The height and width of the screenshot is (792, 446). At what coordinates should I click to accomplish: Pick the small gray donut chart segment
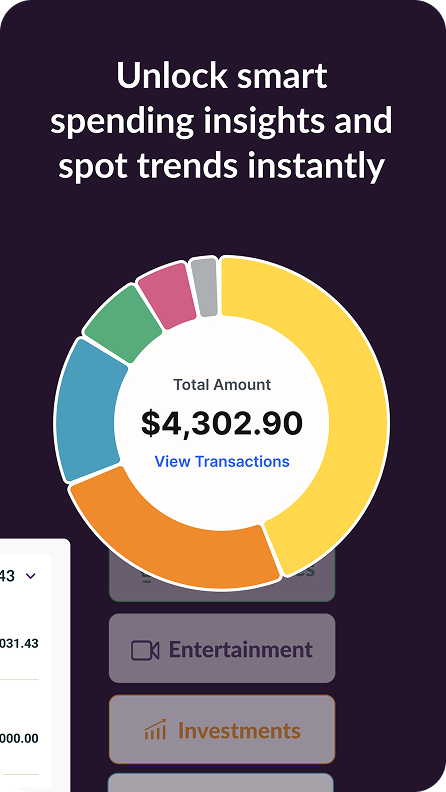205,287
